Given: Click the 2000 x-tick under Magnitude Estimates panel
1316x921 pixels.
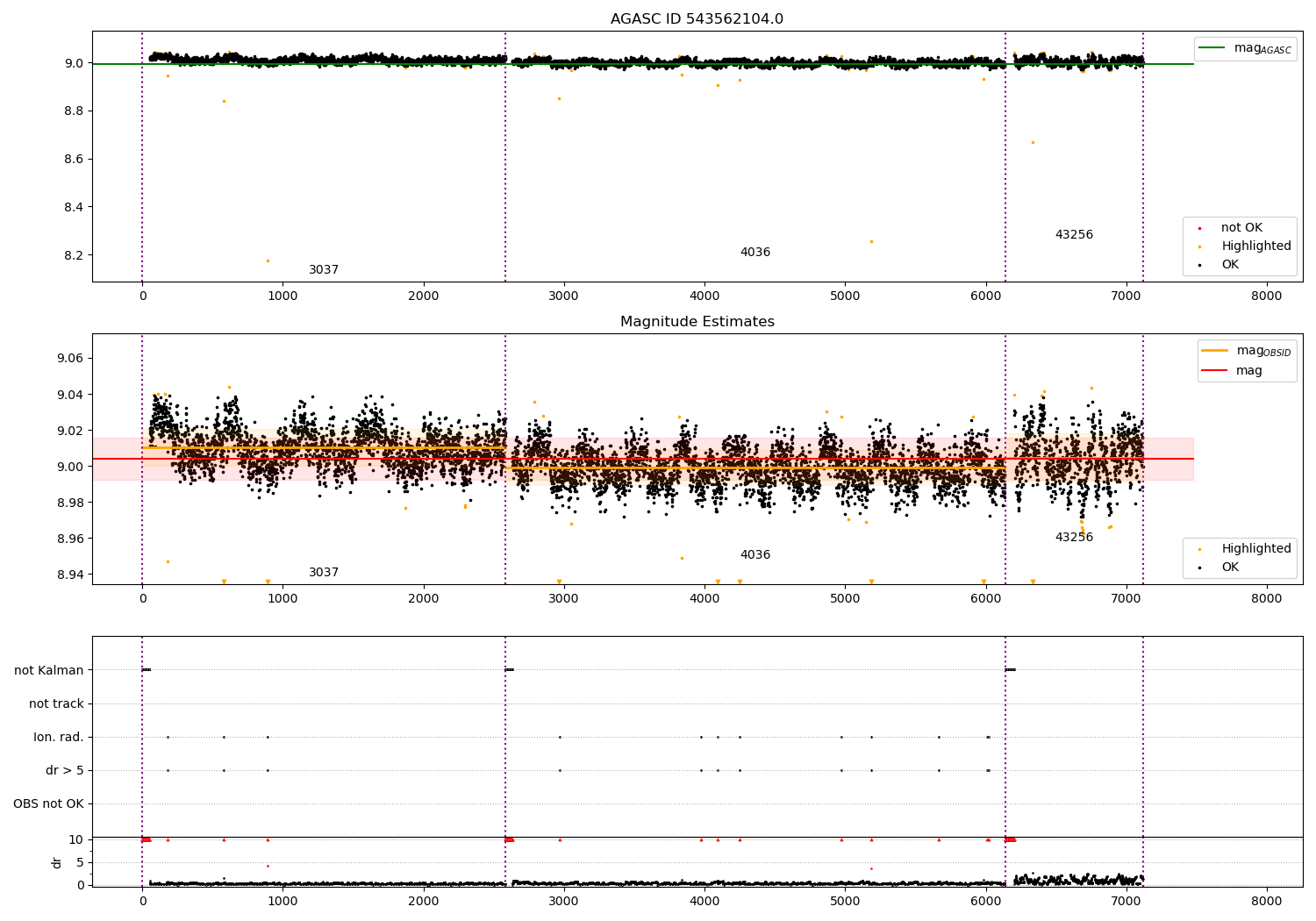Looking at the screenshot, I should click(x=424, y=599).
